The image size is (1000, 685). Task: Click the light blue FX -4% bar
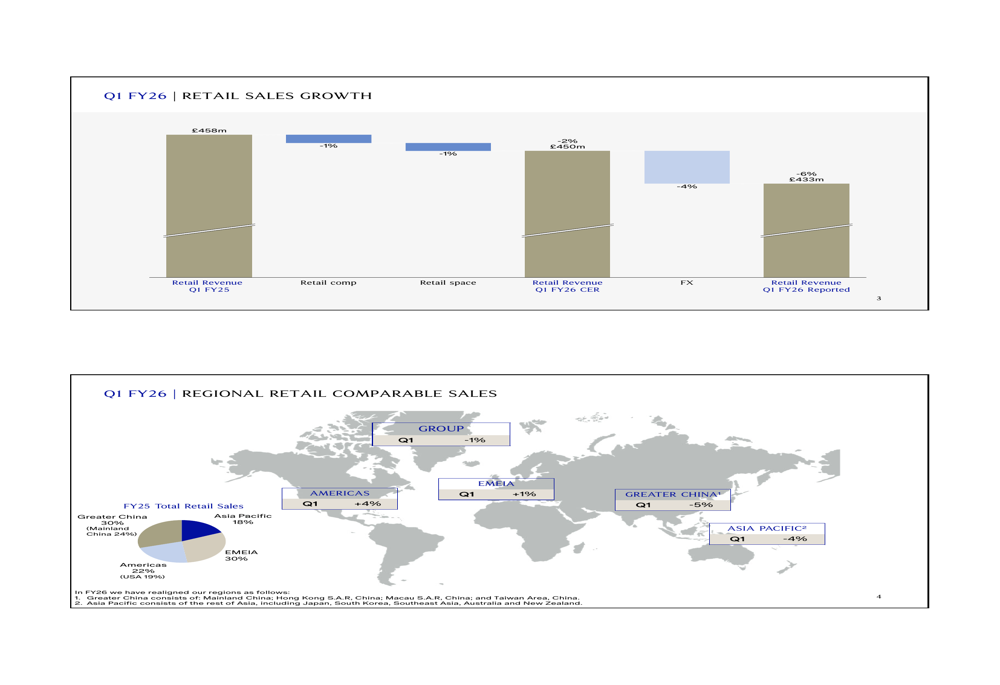[x=686, y=167]
